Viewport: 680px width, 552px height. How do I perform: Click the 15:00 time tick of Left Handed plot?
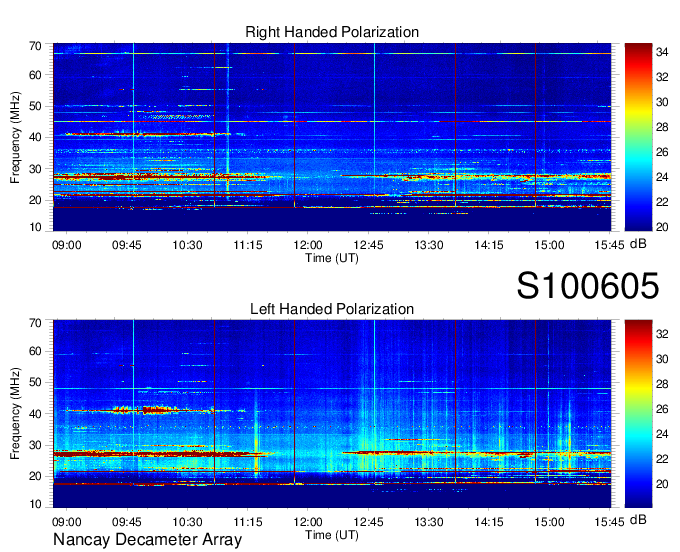pos(549,522)
